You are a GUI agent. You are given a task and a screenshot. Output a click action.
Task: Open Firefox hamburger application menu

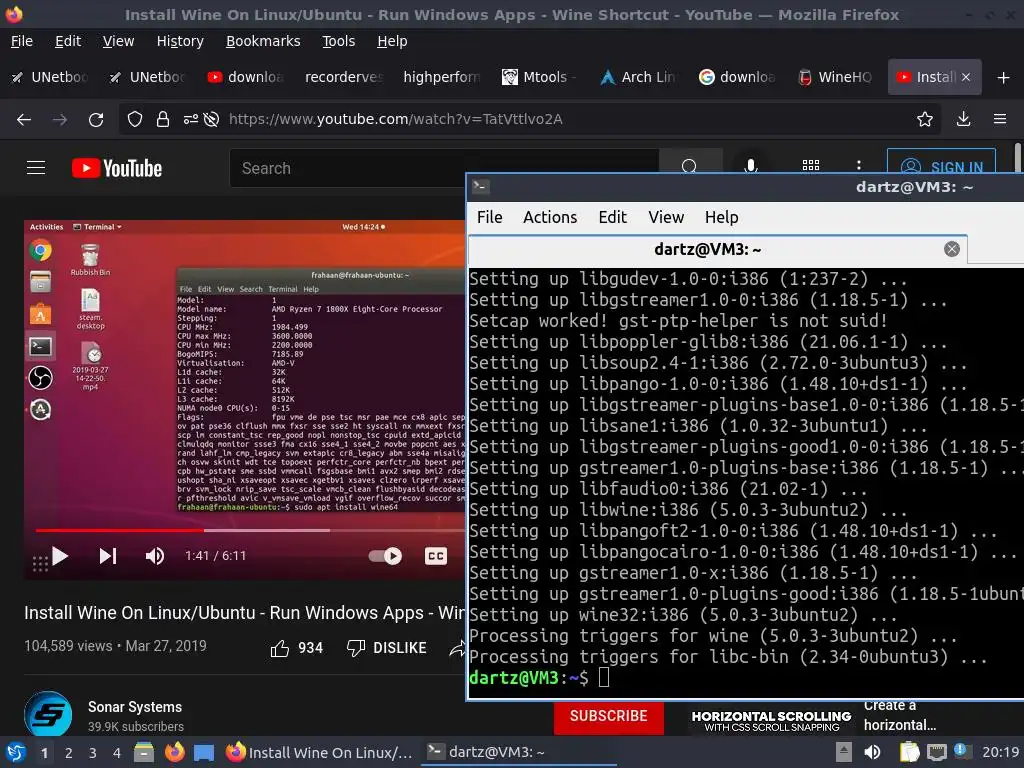[x=1000, y=120]
